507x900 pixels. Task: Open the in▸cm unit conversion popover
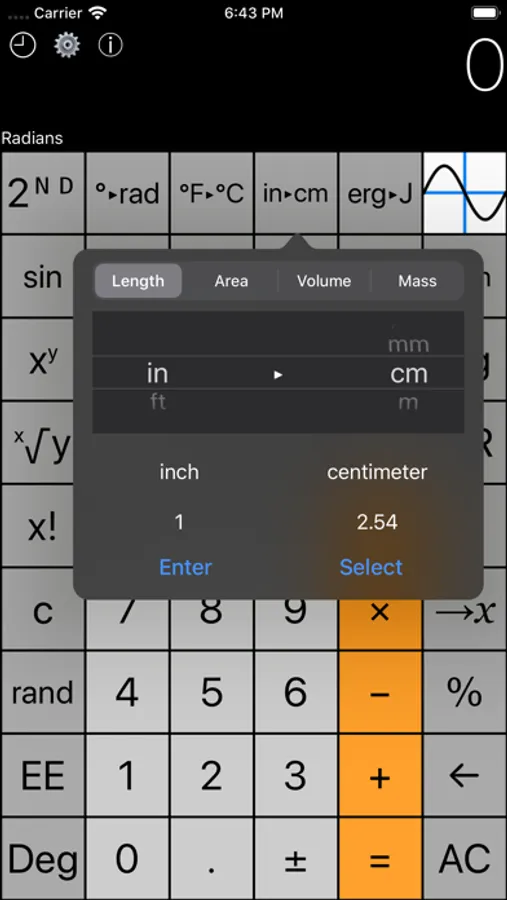[296, 193]
